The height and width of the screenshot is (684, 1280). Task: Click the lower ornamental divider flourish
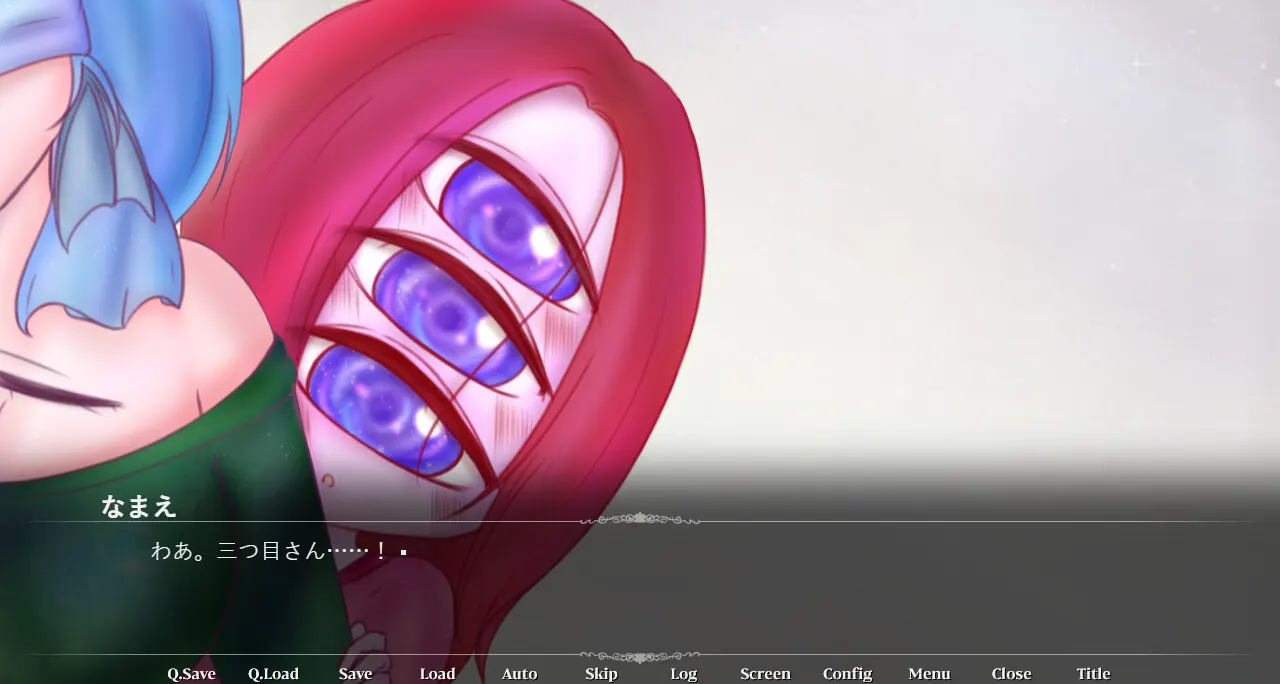point(640,657)
